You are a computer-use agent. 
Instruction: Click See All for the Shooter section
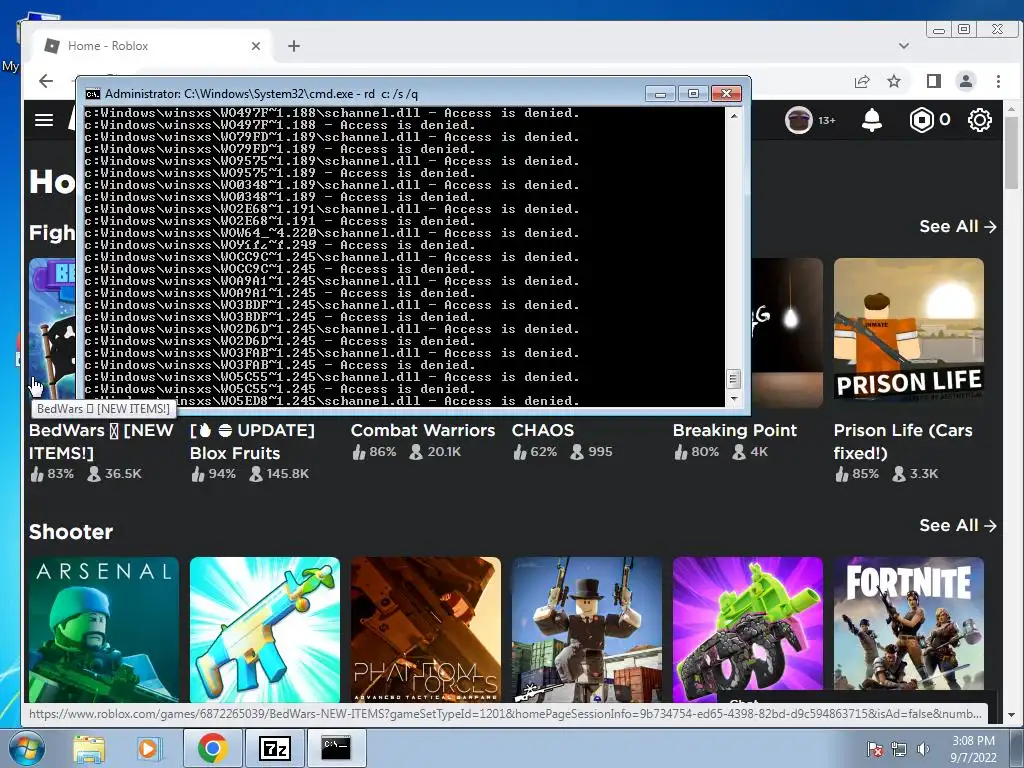coord(957,526)
